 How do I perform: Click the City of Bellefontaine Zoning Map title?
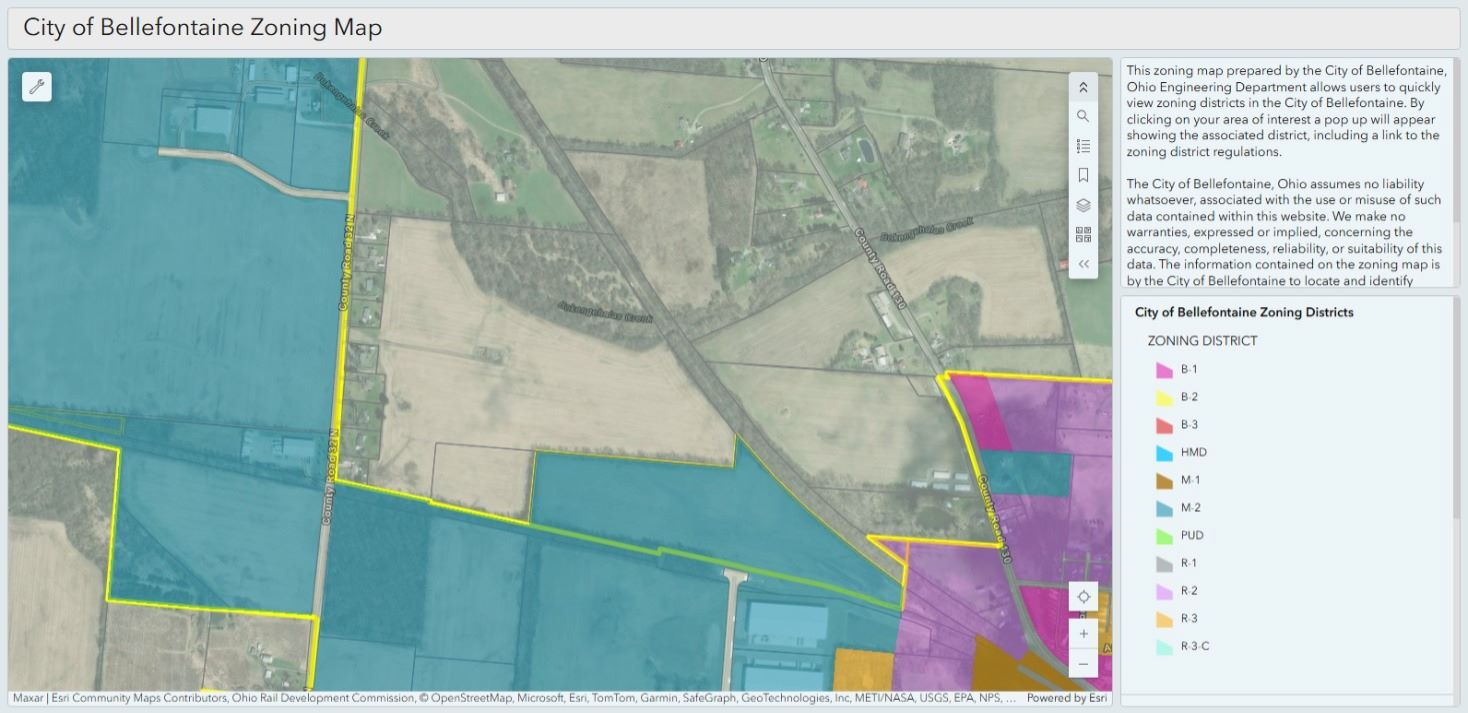[x=203, y=27]
